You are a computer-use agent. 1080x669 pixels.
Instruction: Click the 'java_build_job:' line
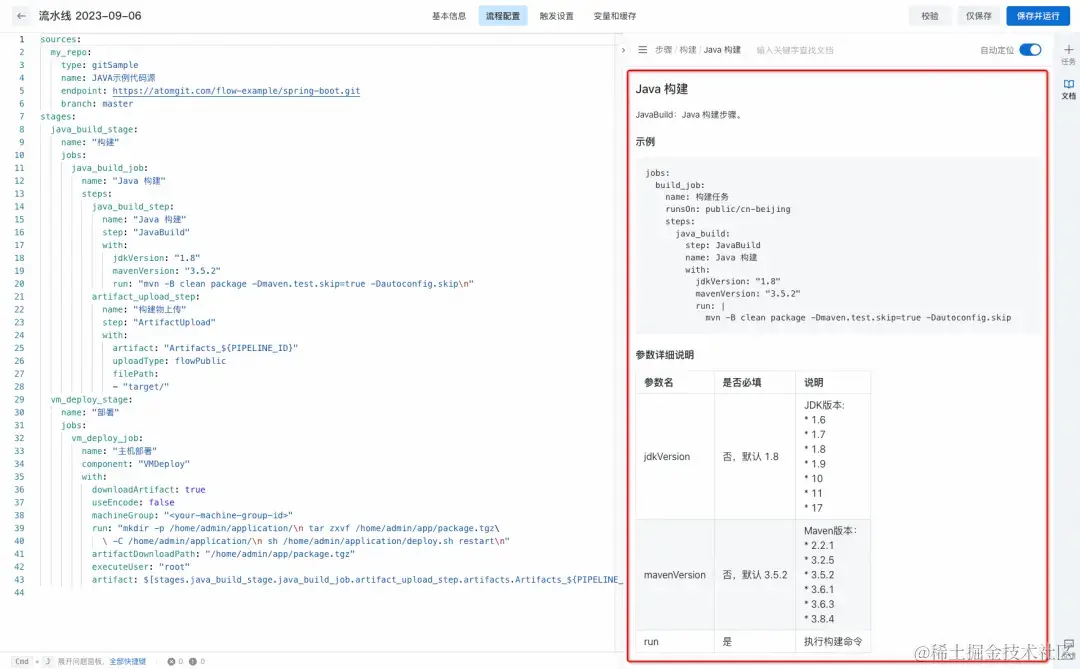click(110, 168)
